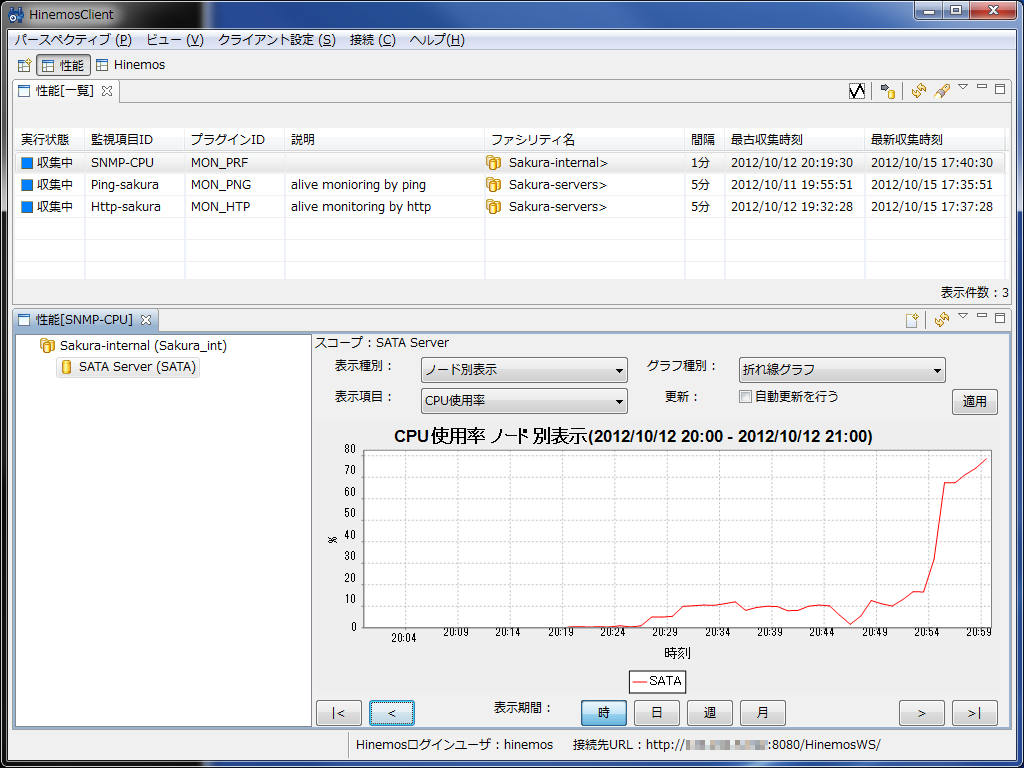
Task: Select the 月 display period toggle
Action: point(762,713)
